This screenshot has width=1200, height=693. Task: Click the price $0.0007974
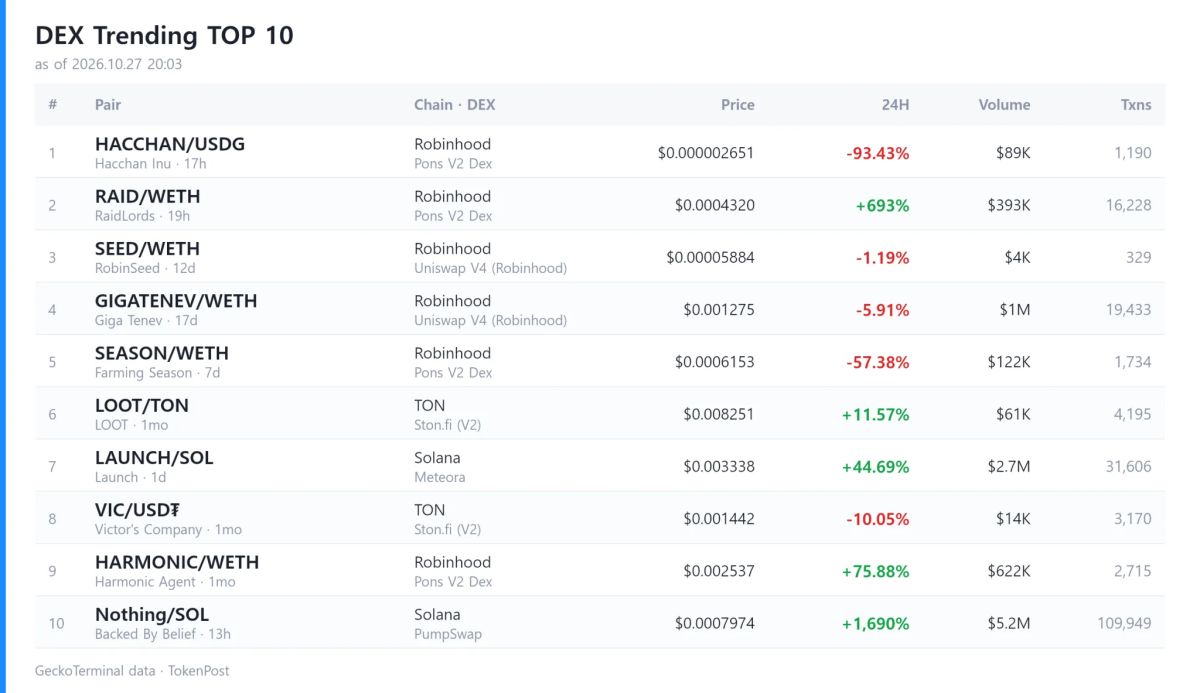(x=715, y=623)
